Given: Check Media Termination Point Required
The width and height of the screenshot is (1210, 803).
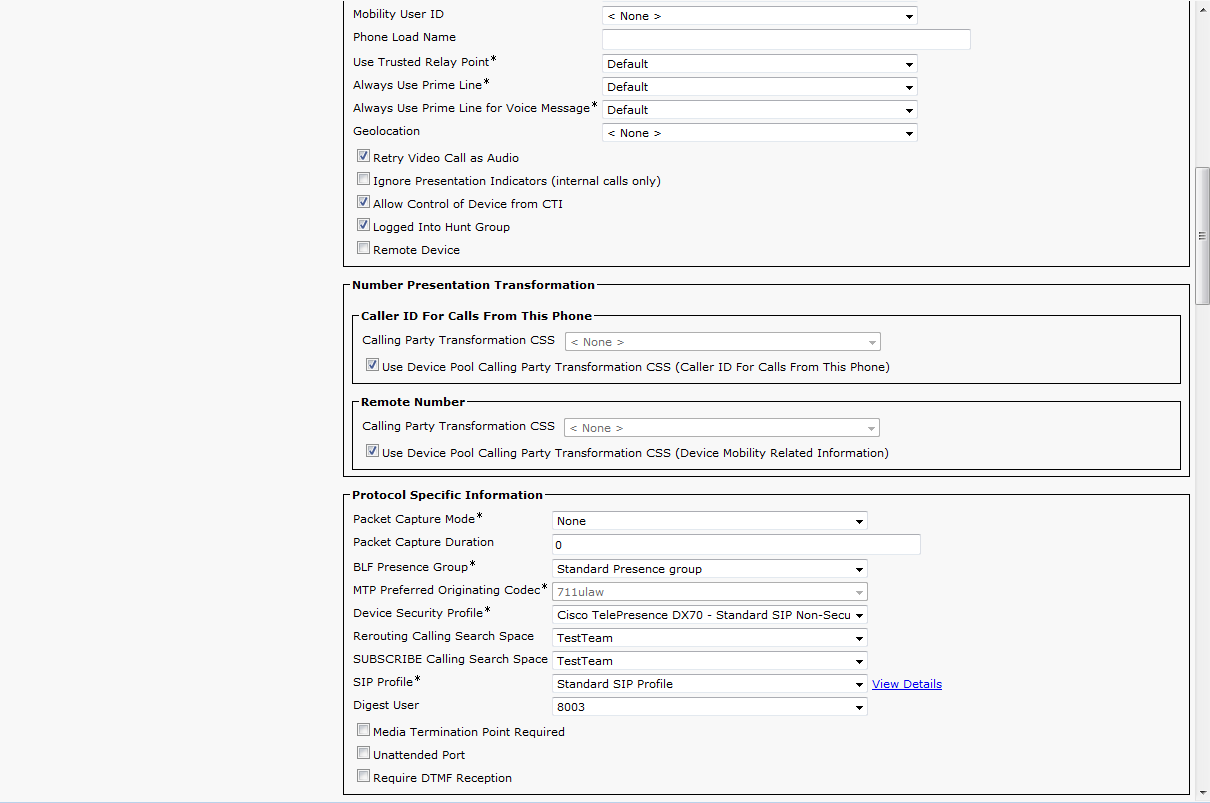Looking at the screenshot, I should pyautogui.click(x=364, y=731).
